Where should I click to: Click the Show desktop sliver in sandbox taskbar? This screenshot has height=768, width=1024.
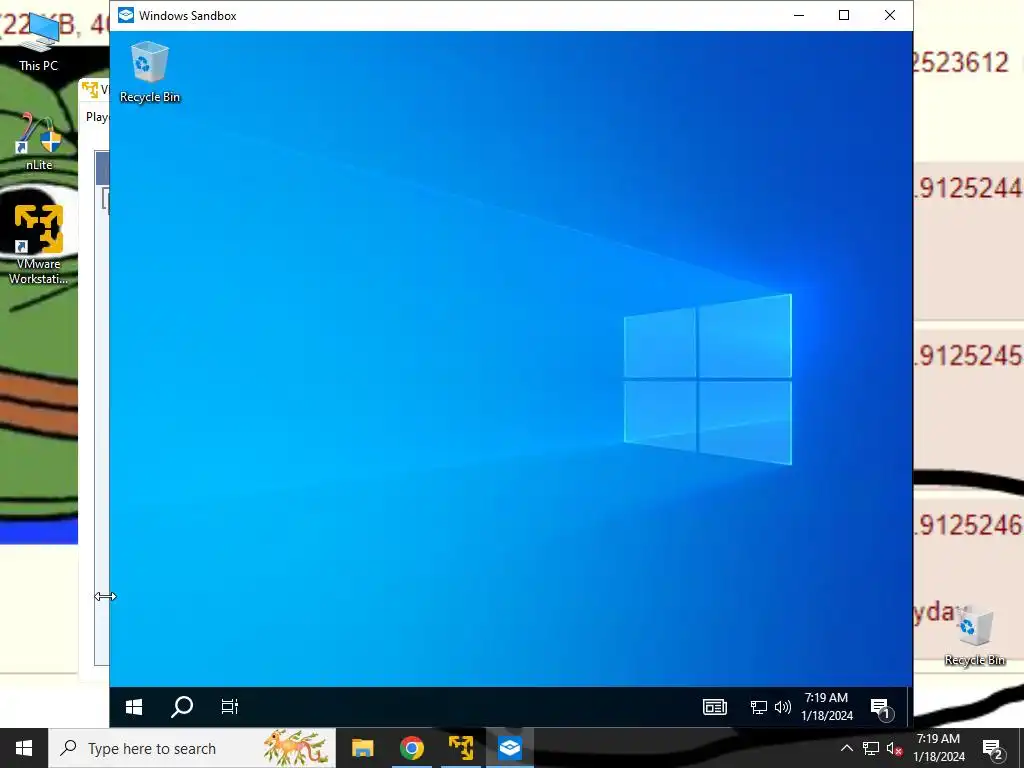[909, 707]
